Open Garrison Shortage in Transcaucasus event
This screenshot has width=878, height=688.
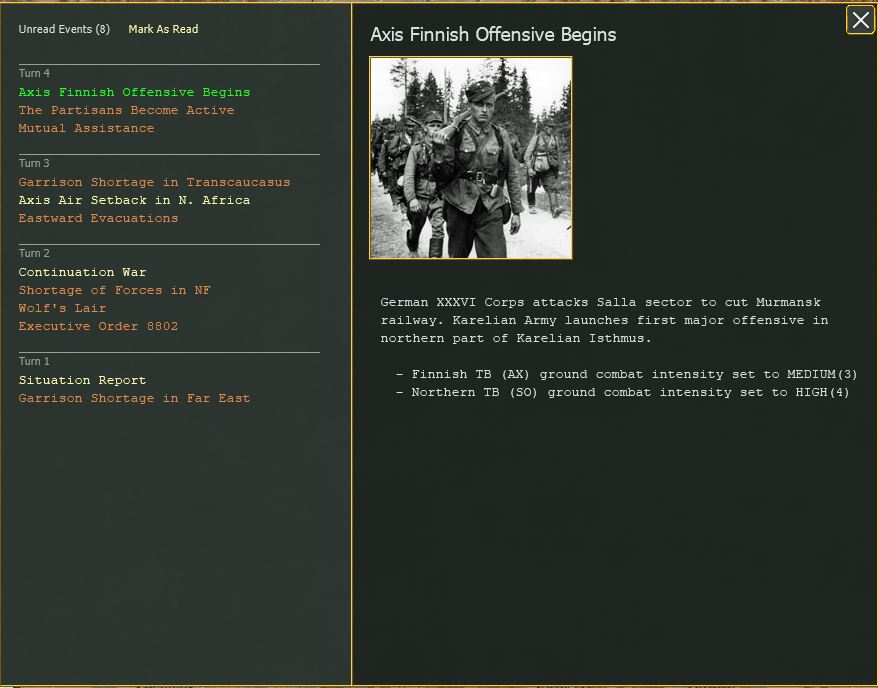[155, 182]
